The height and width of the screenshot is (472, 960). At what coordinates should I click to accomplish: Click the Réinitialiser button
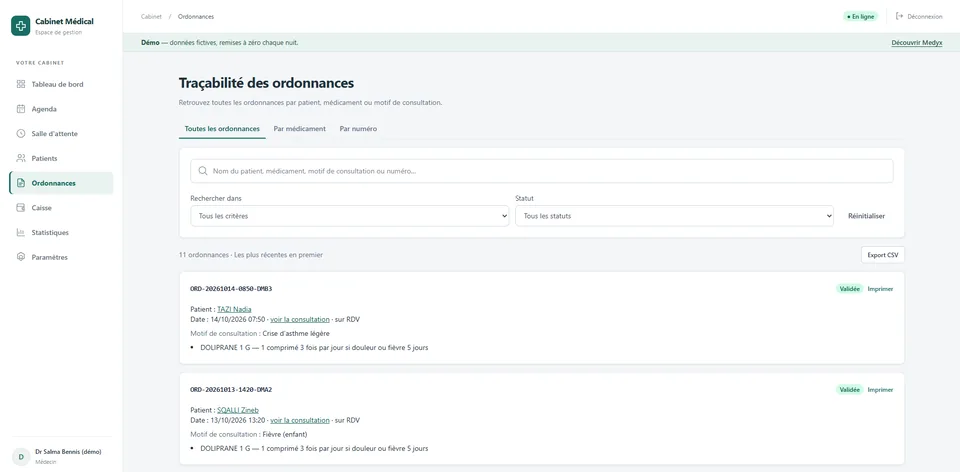866,216
